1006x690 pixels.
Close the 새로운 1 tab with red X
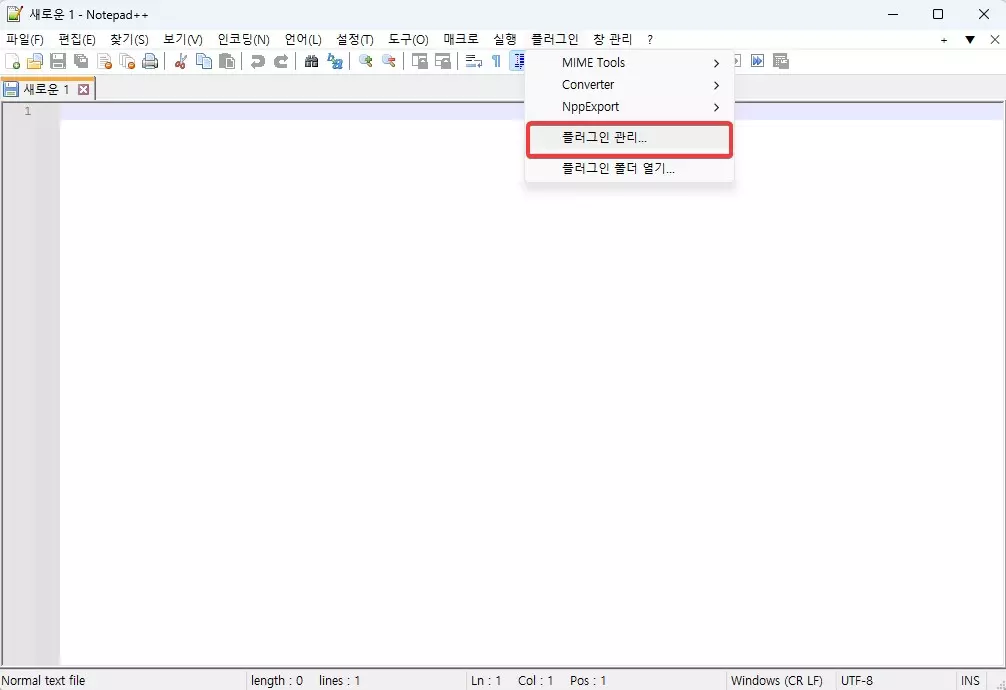coord(83,89)
